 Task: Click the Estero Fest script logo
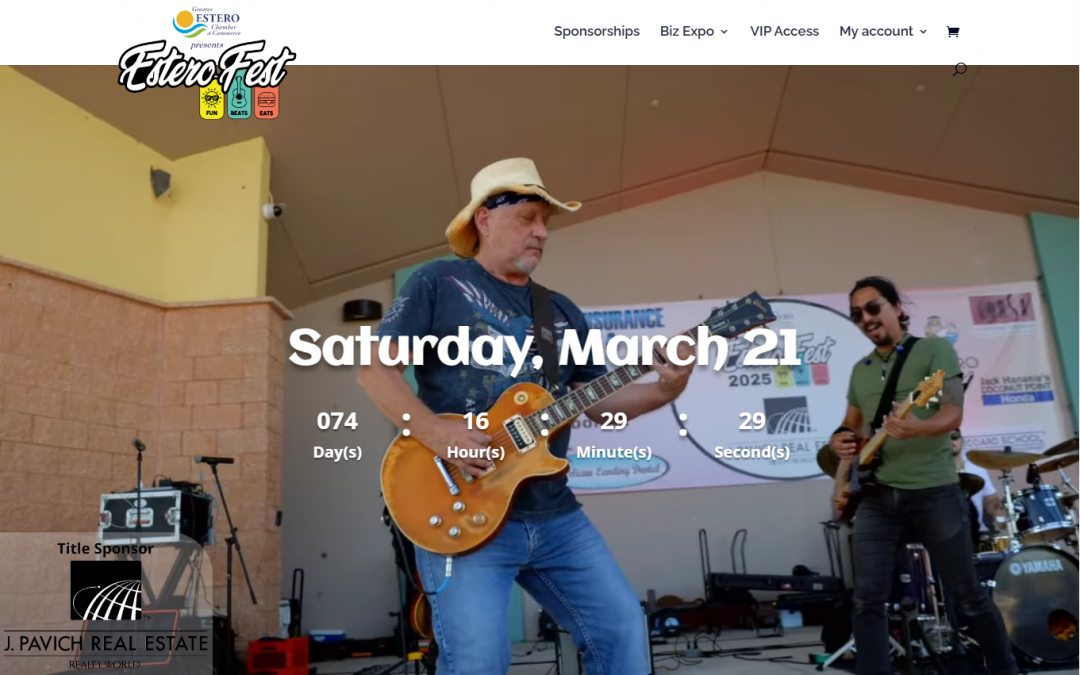point(207,66)
